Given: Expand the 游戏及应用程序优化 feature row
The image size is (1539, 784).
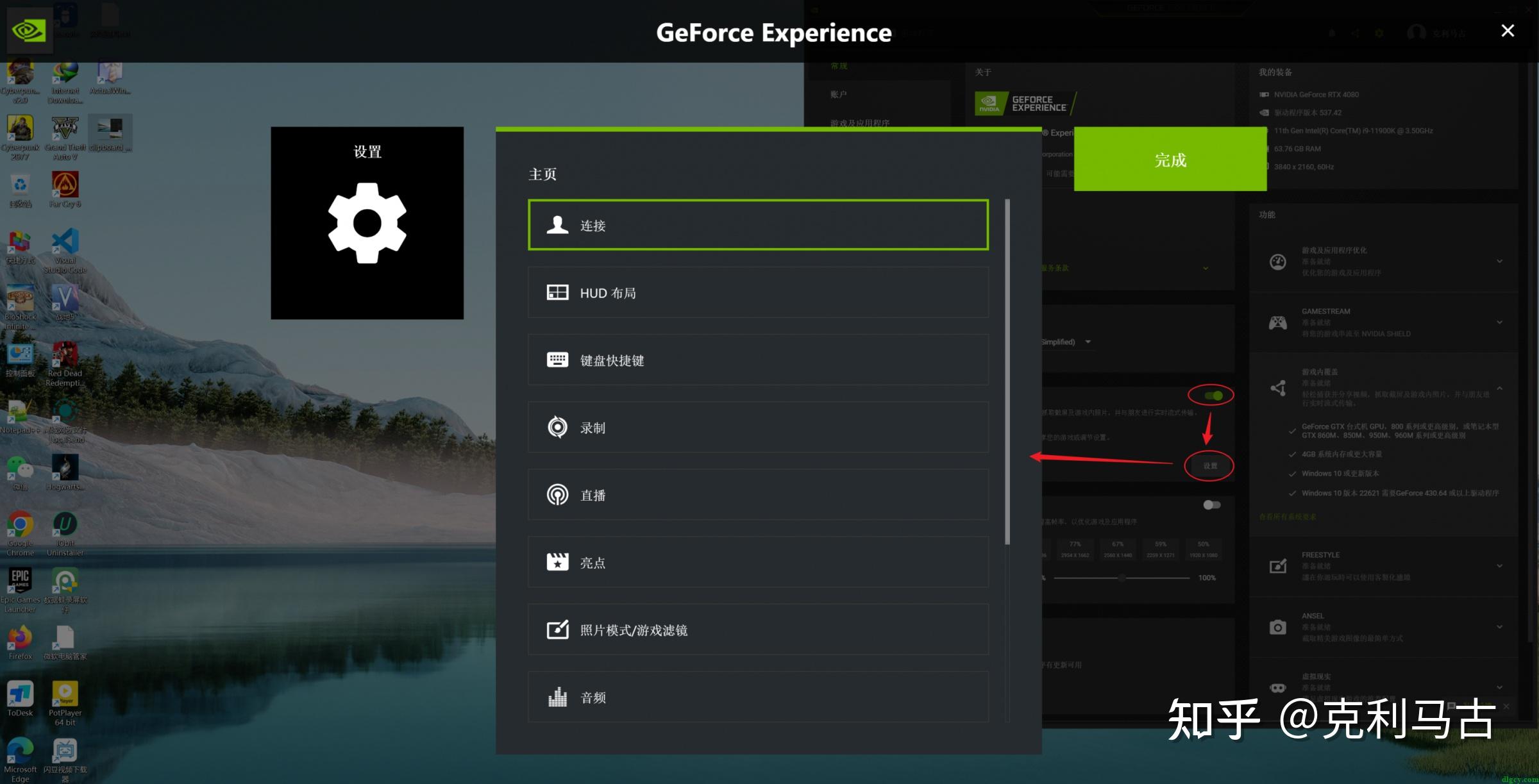Looking at the screenshot, I should pyautogui.click(x=1499, y=261).
